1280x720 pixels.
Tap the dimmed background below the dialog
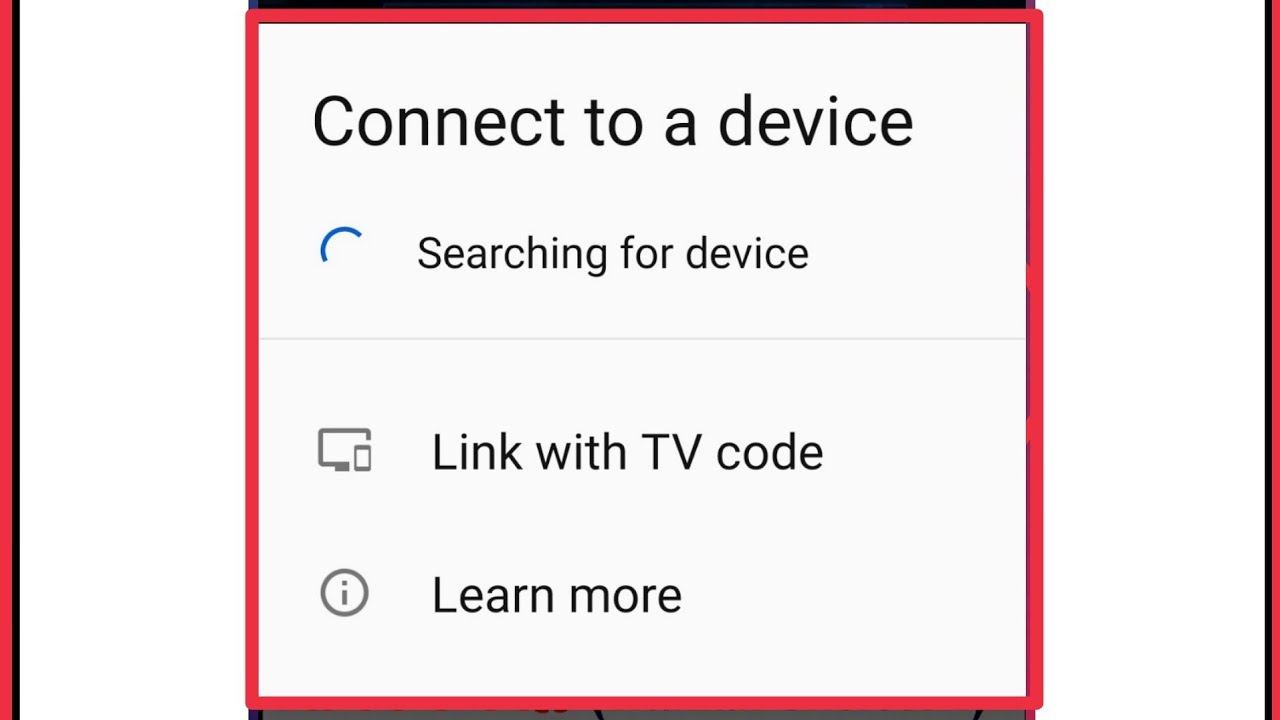(642, 714)
